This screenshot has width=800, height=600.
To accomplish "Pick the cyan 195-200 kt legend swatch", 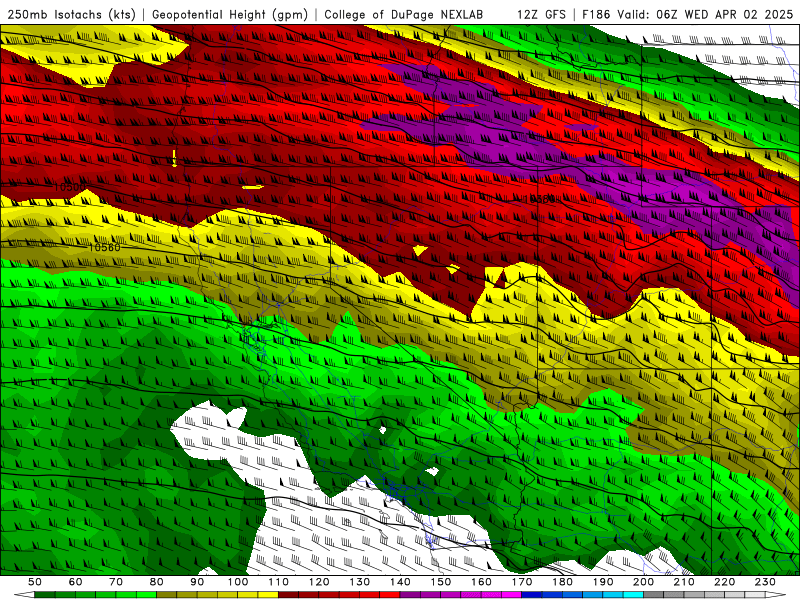I will click(633, 595).
